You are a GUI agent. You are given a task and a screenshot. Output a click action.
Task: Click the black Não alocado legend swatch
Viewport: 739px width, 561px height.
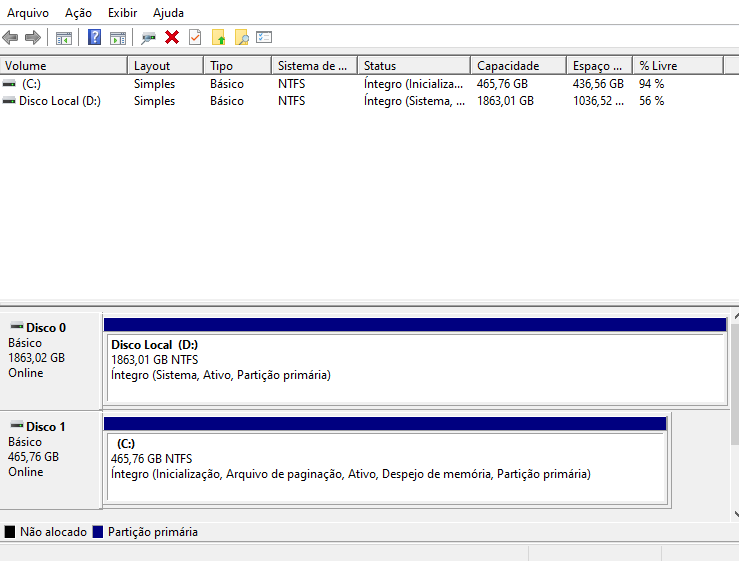tap(9, 532)
